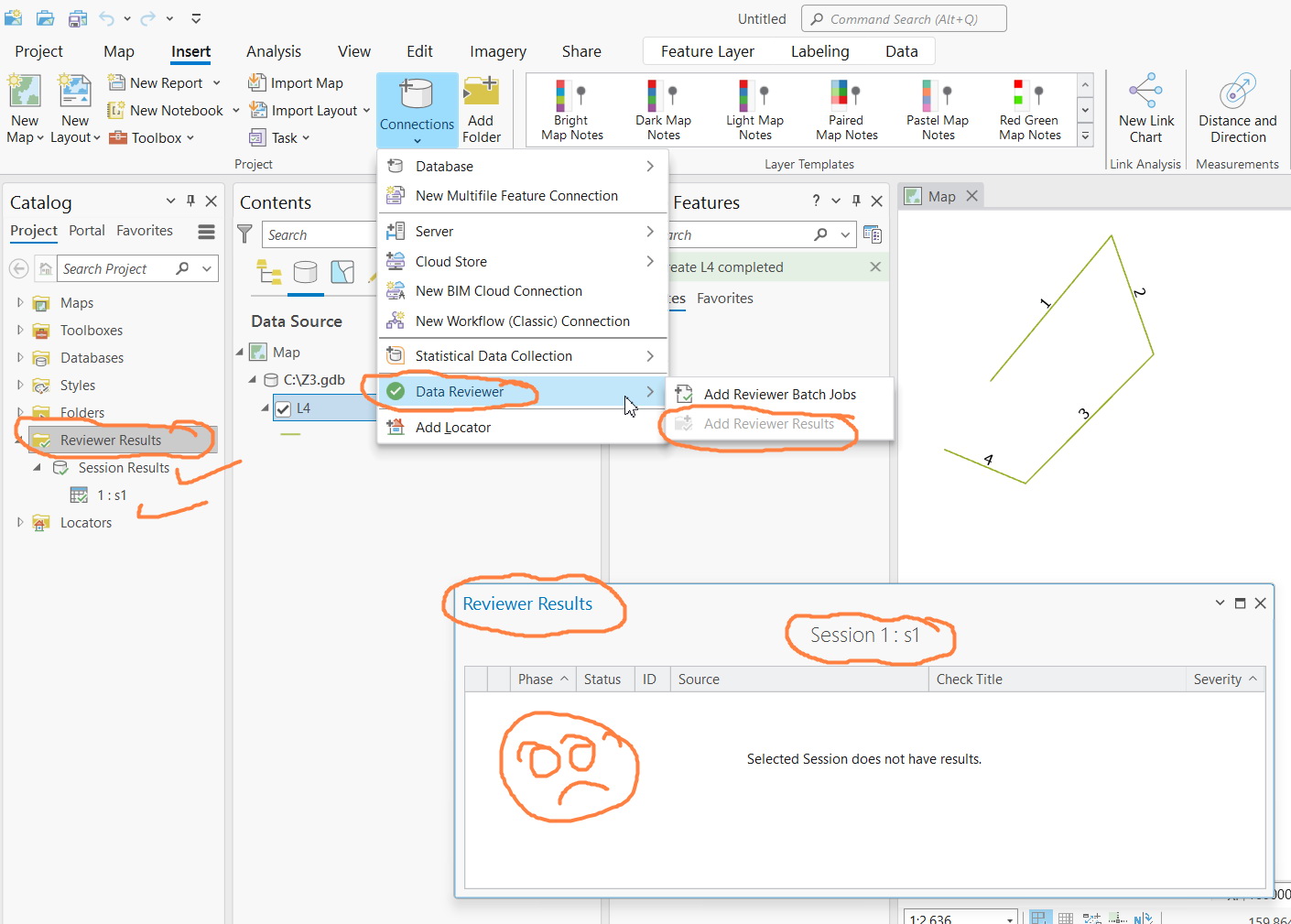Screen dimensions: 1291x924
Task: Uncheck the L4 layer visibility checkbox
Action: pos(283,408)
